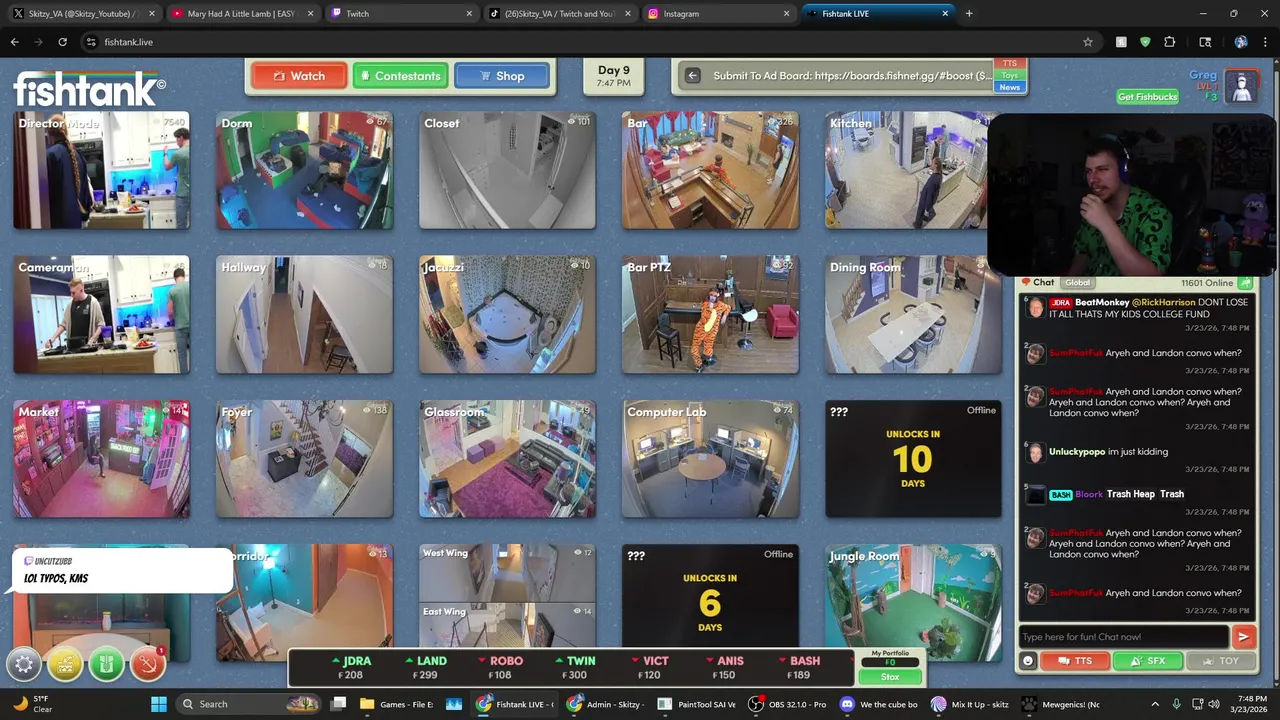Click the TTS button under chat
1280x720 pixels.
pyautogui.click(x=1076, y=661)
